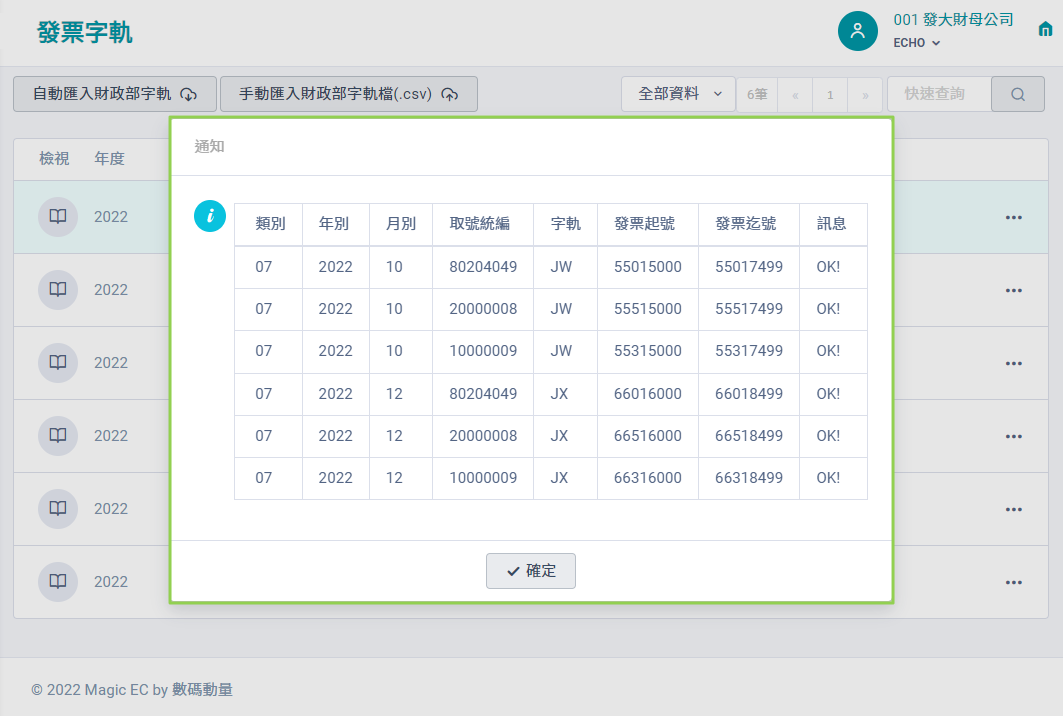Screen dimensions: 1063x716
Task: Expand the ECHO user dropdown
Action: [x=916, y=43]
